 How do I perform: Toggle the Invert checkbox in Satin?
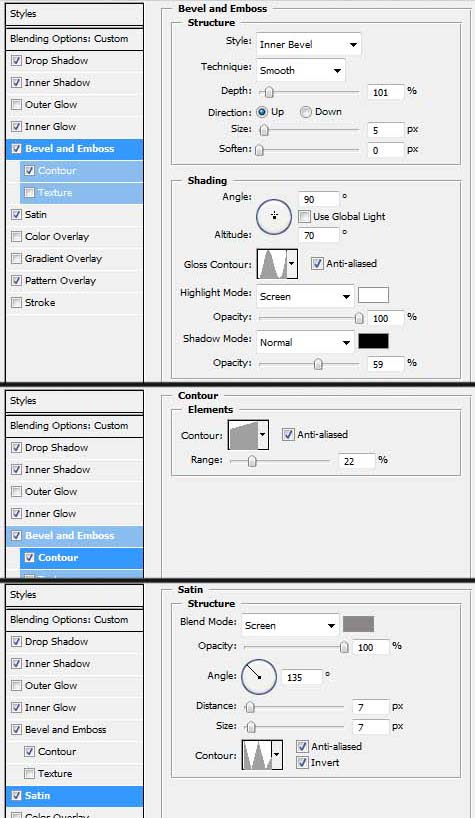tap(302, 763)
